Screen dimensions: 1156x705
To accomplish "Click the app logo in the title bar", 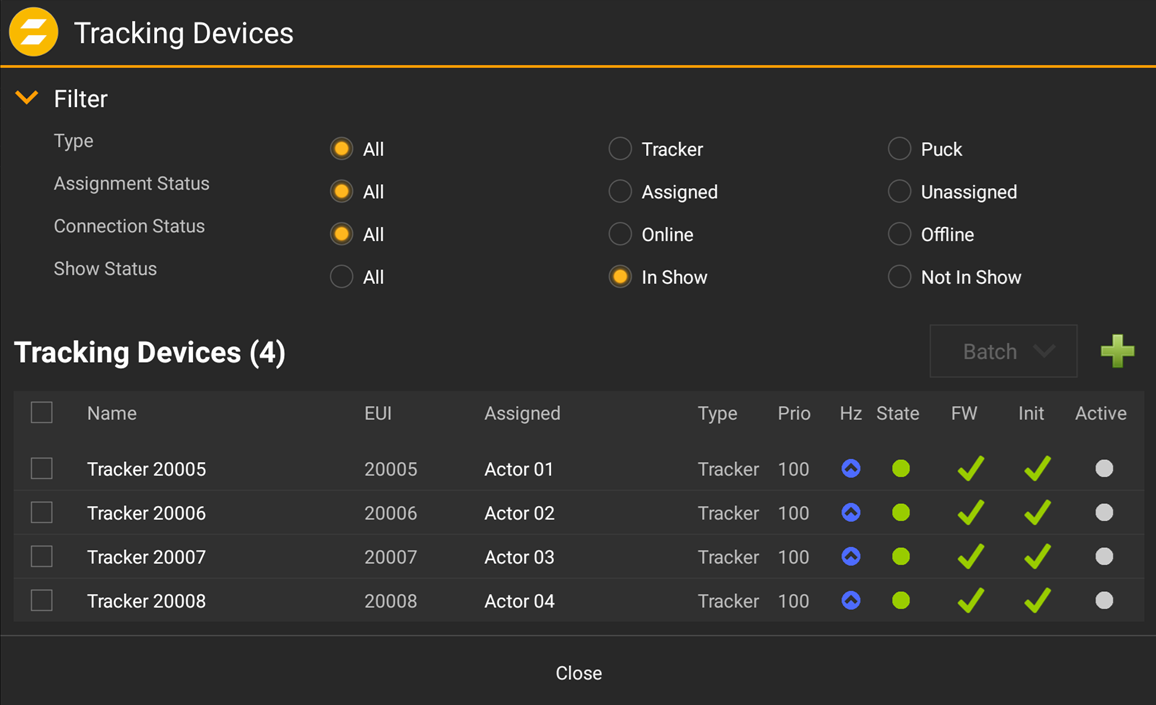I will point(33,32).
